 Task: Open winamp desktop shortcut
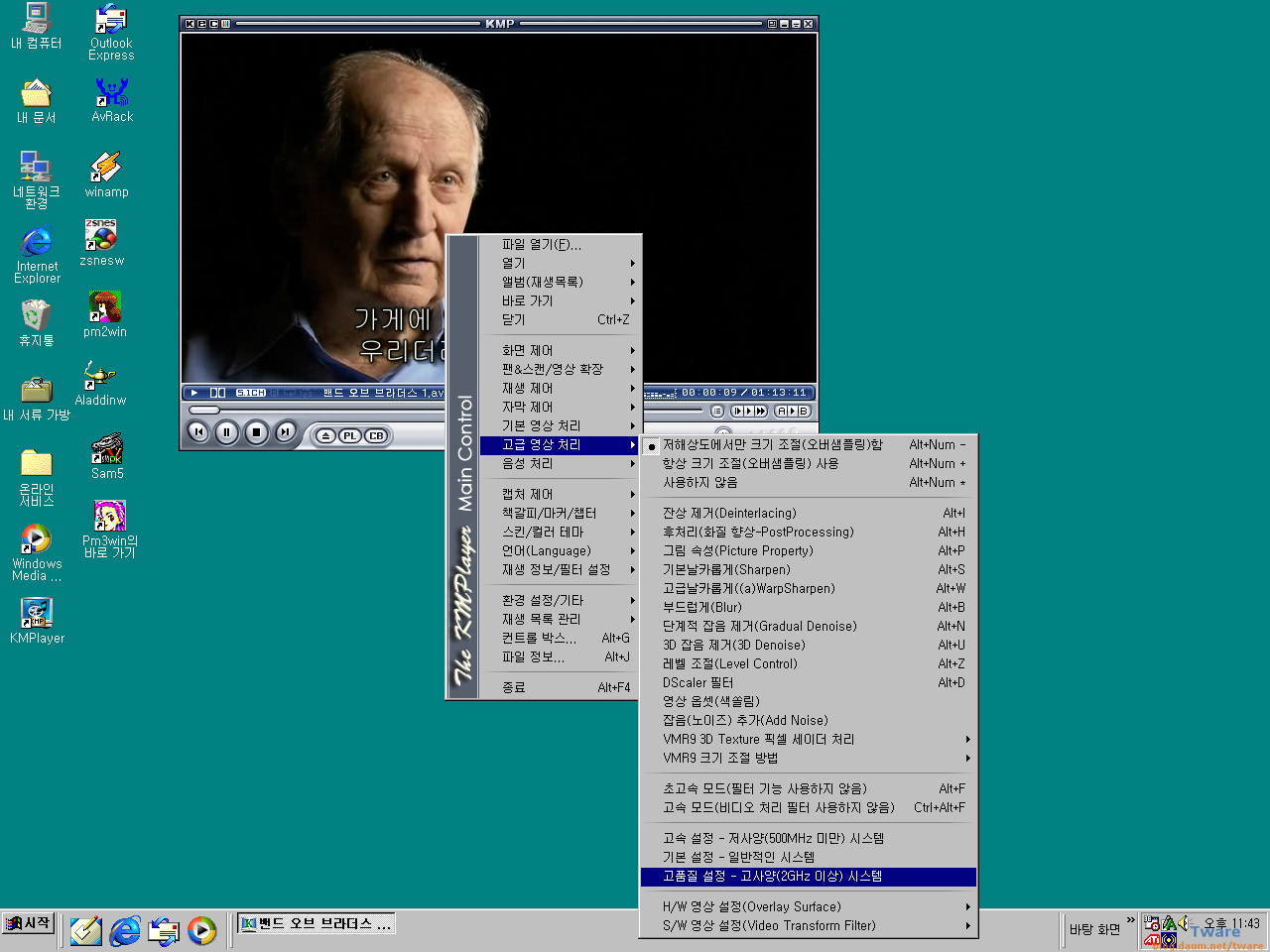coord(106,175)
